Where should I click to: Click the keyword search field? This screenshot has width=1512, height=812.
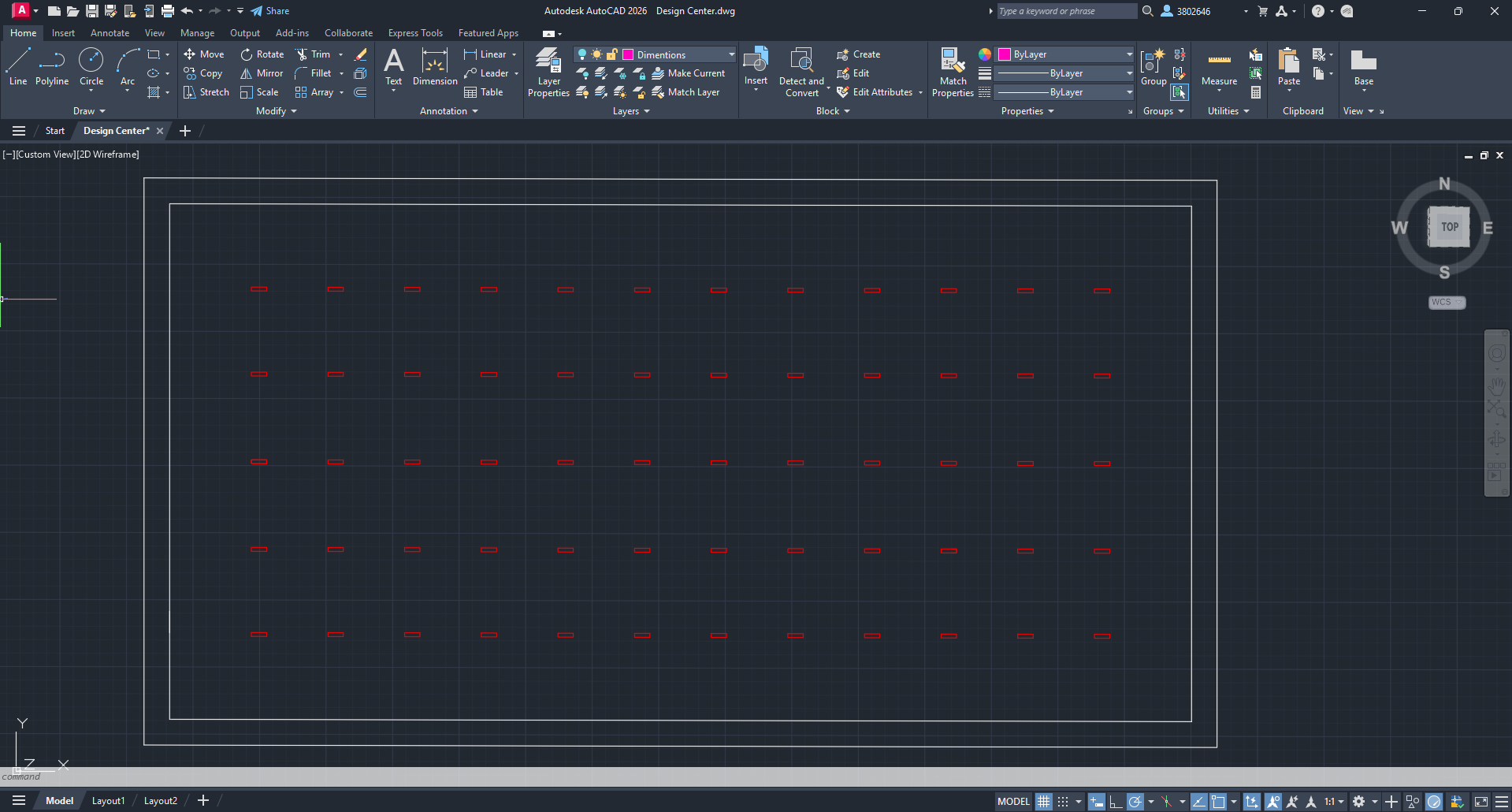pyautogui.click(x=1067, y=11)
